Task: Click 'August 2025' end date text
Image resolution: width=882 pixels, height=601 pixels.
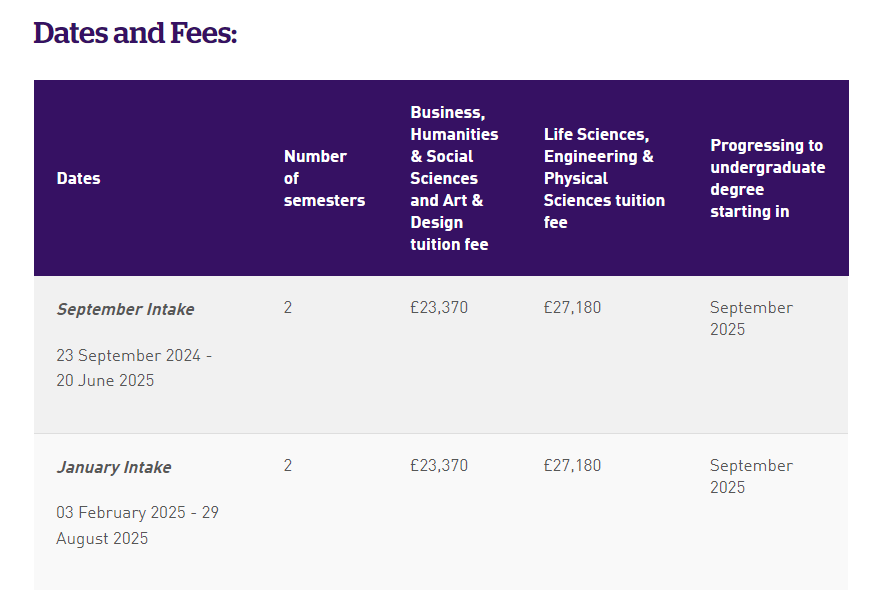Action: (102, 538)
